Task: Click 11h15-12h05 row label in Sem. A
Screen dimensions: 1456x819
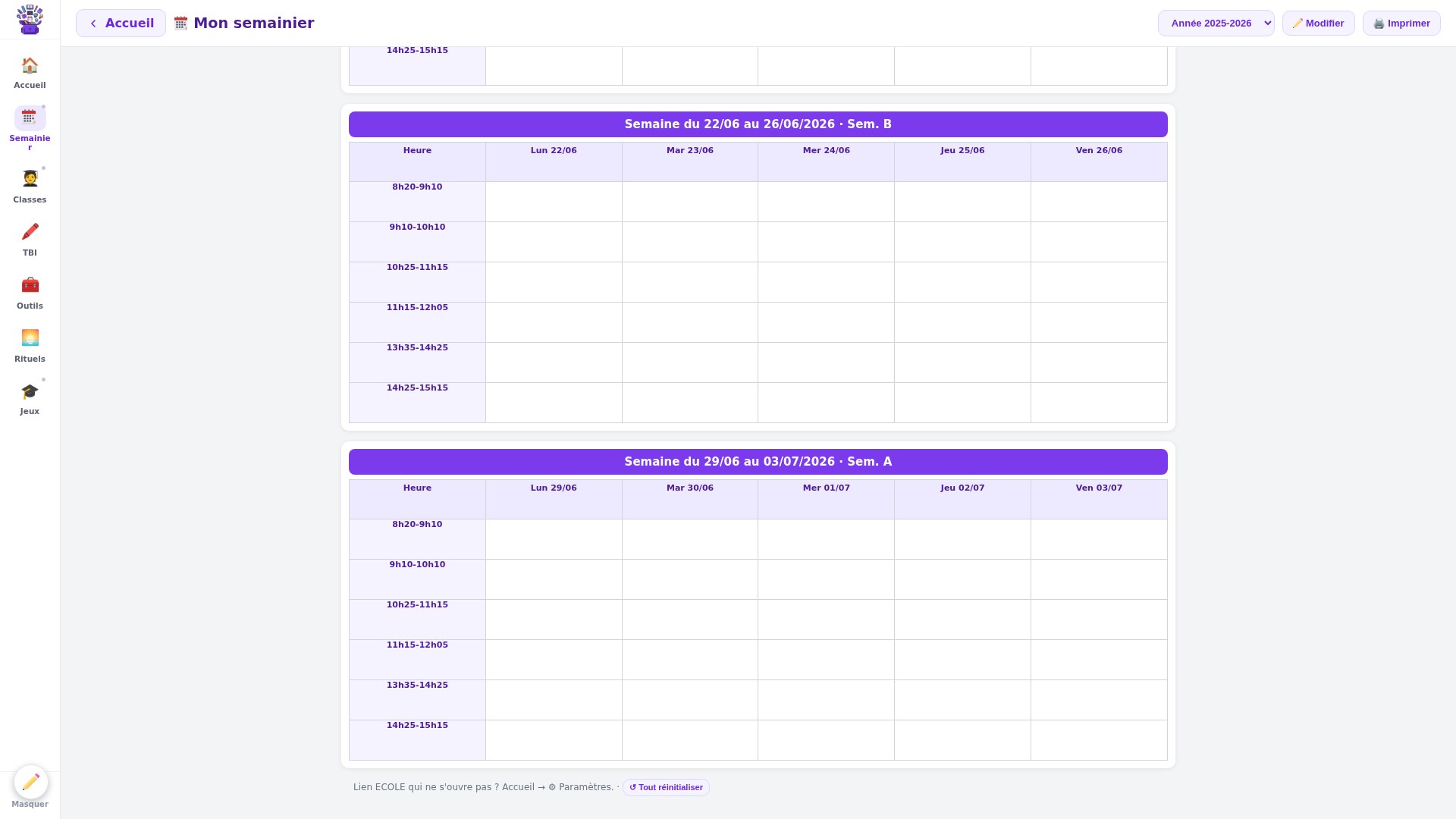Action: (417, 660)
